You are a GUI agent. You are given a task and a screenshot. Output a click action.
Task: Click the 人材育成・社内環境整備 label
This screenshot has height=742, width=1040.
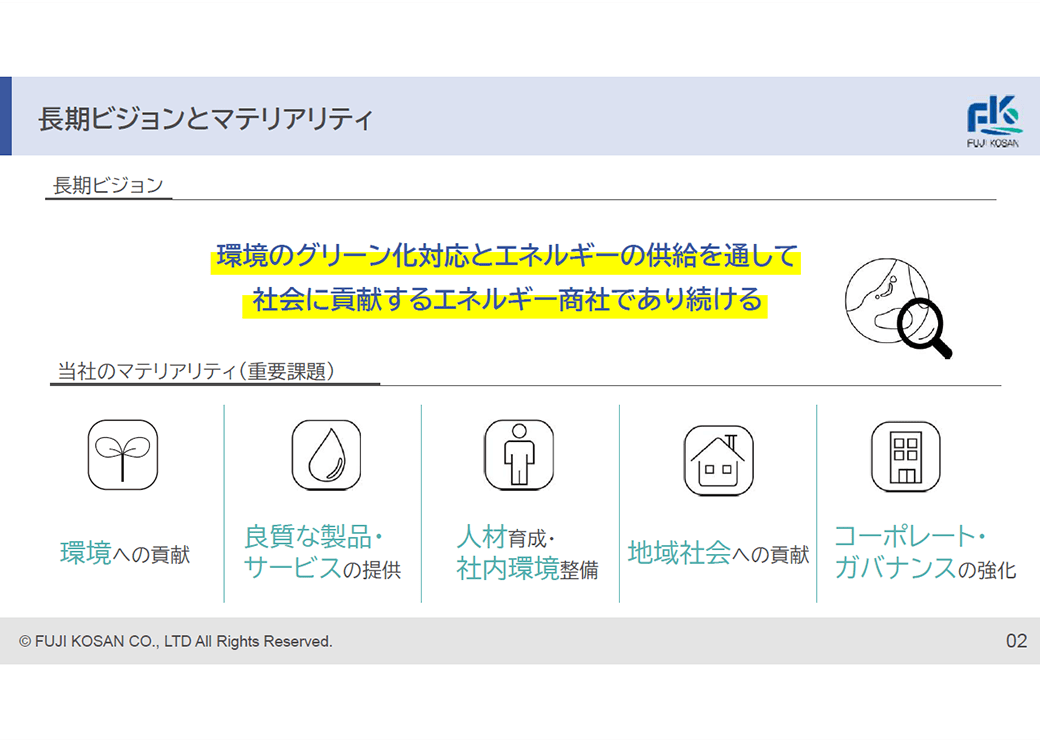coord(526,553)
